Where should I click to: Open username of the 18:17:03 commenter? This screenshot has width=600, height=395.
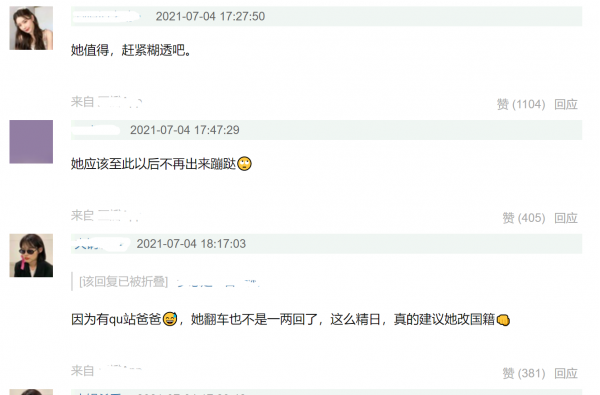click(101, 244)
